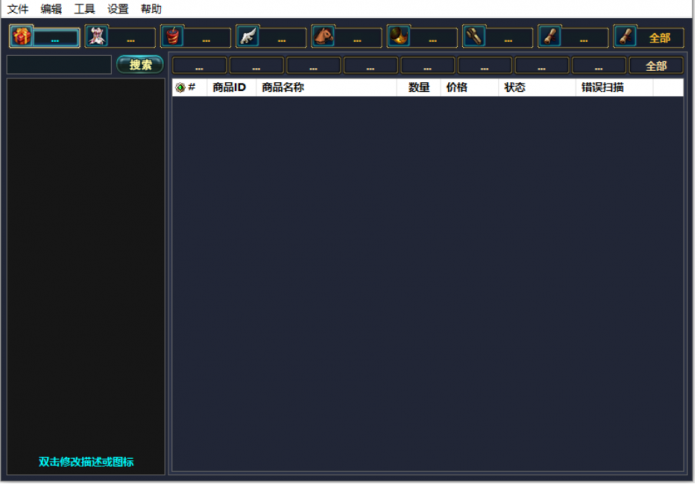Image resolution: width=700 pixels, height=484 pixels.
Task: Click the green circle icon in # column header
Action: tap(180, 88)
